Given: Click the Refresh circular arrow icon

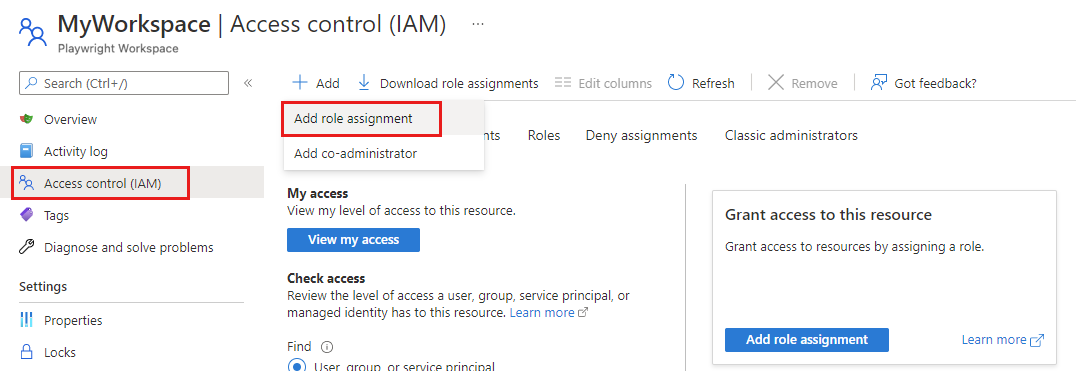Looking at the screenshot, I should point(676,83).
